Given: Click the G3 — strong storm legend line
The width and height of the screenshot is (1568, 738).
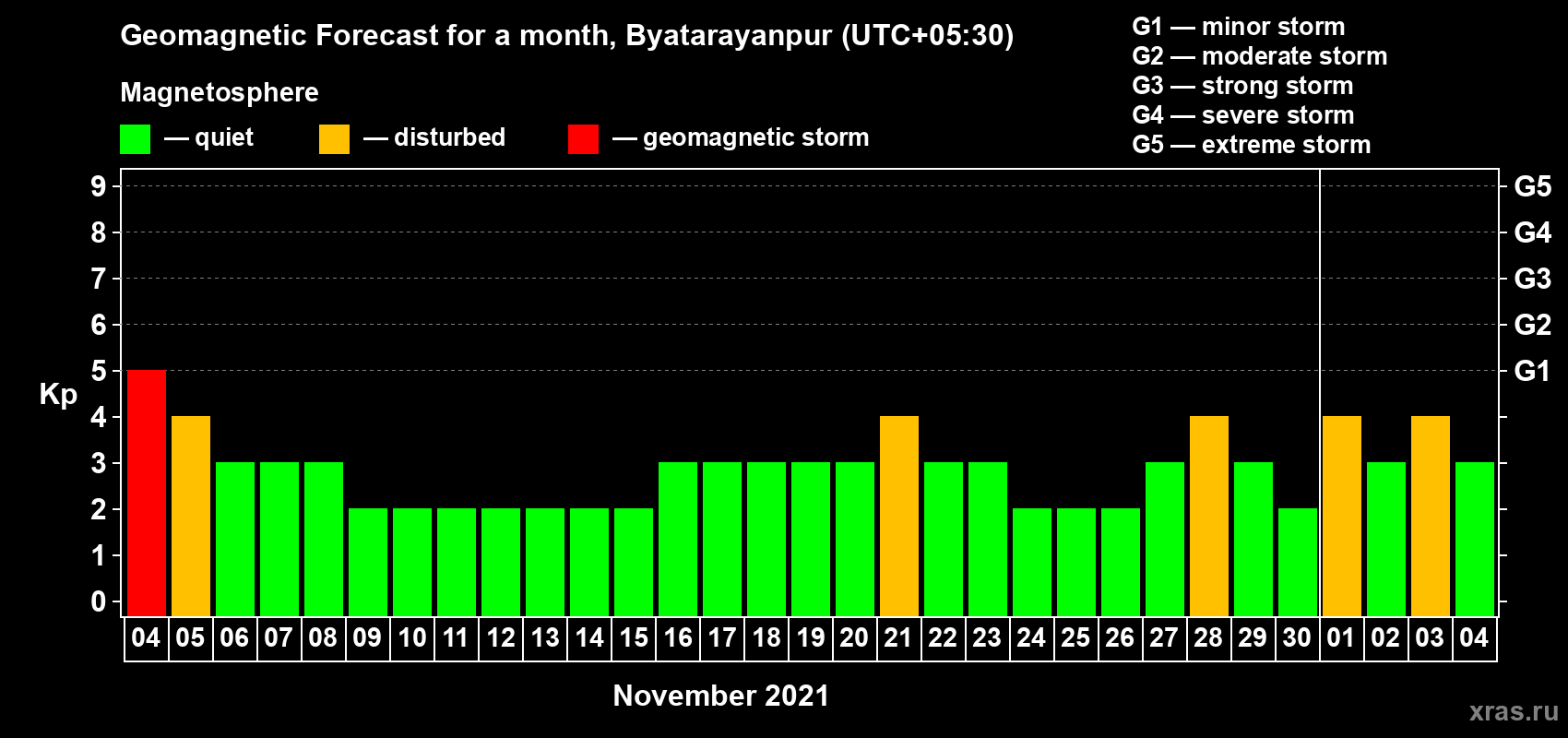Looking at the screenshot, I should [x=1243, y=86].
